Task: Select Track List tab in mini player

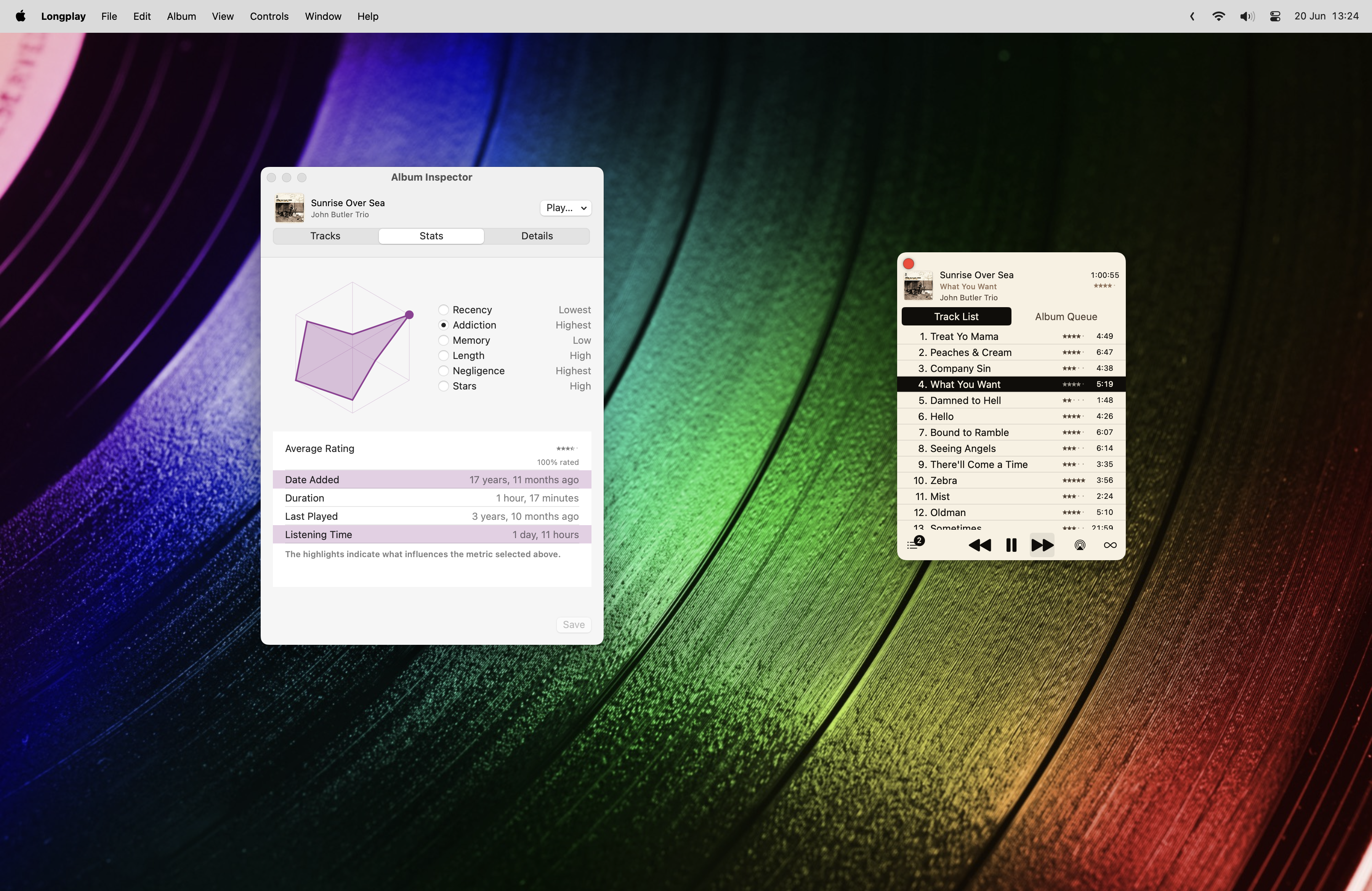Action: [956, 316]
